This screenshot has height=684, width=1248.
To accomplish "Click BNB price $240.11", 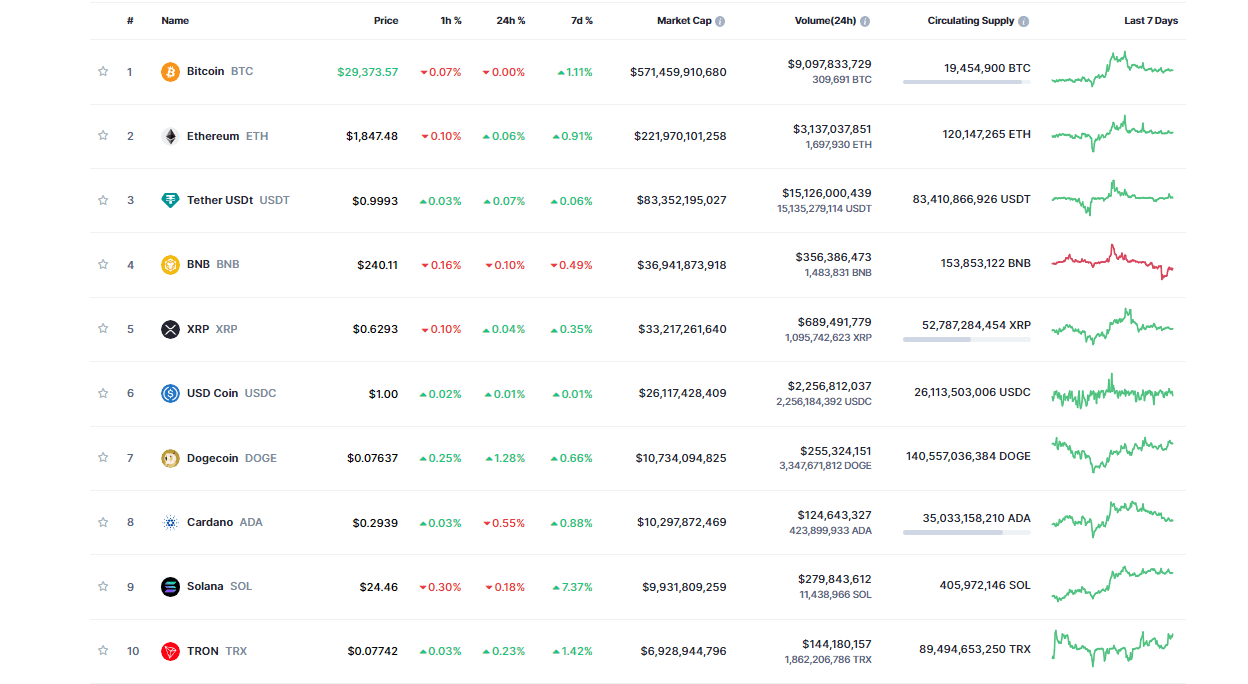I will pyautogui.click(x=378, y=265).
